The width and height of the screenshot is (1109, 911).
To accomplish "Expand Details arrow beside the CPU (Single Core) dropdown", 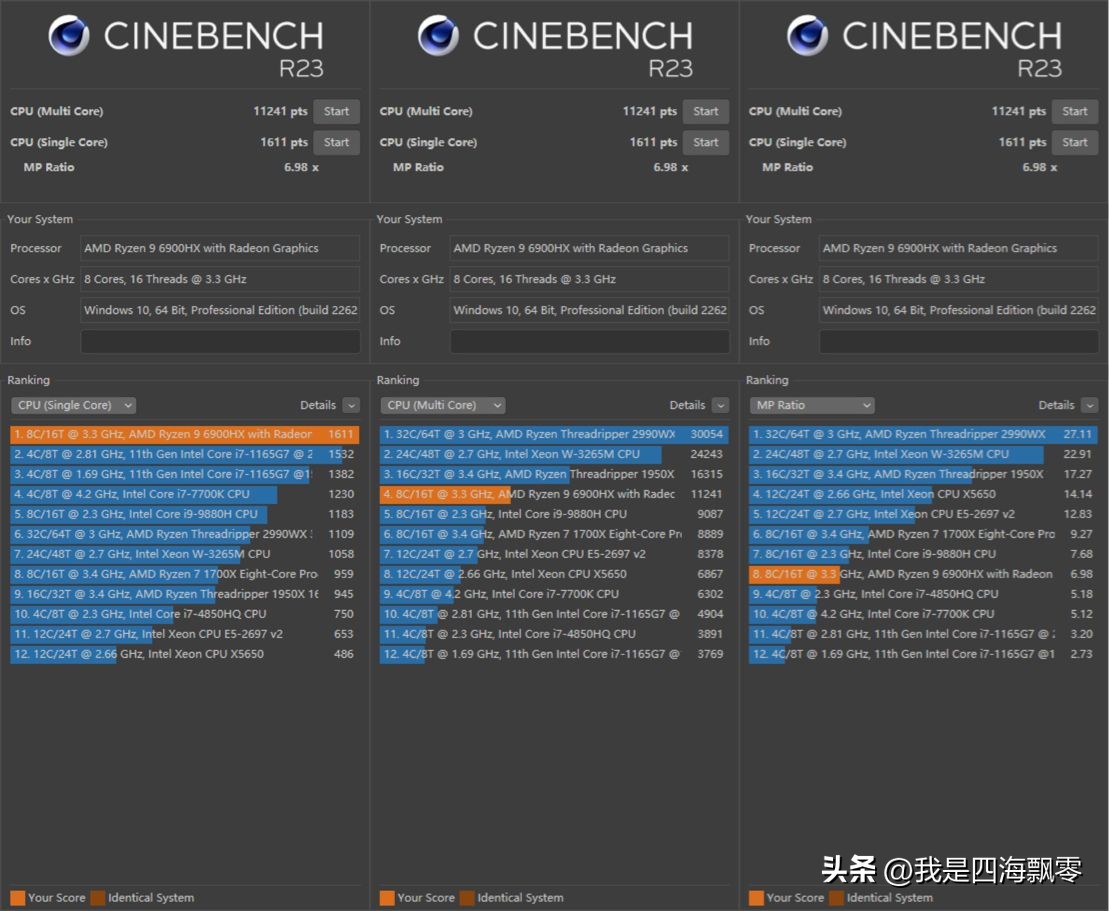I will (x=350, y=405).
